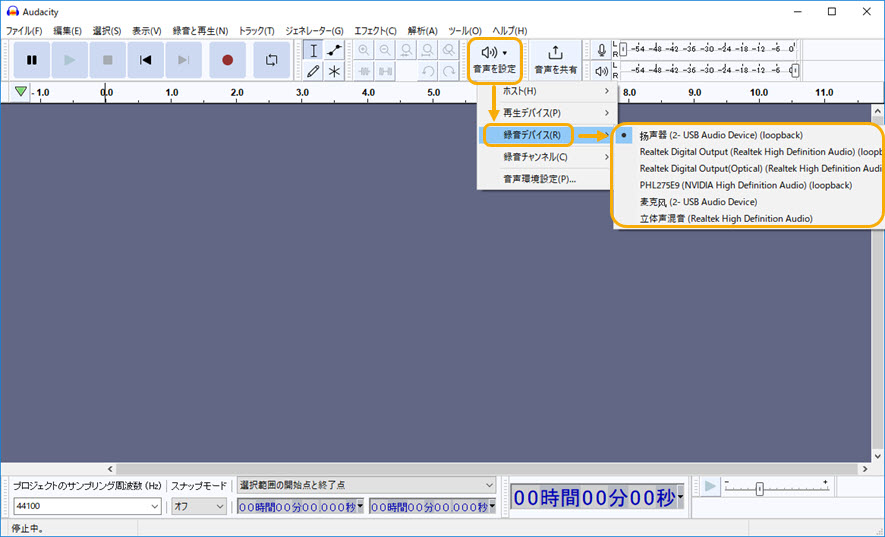
Task: Open the 表示(V) menu
Action: [x=146, y=30]
